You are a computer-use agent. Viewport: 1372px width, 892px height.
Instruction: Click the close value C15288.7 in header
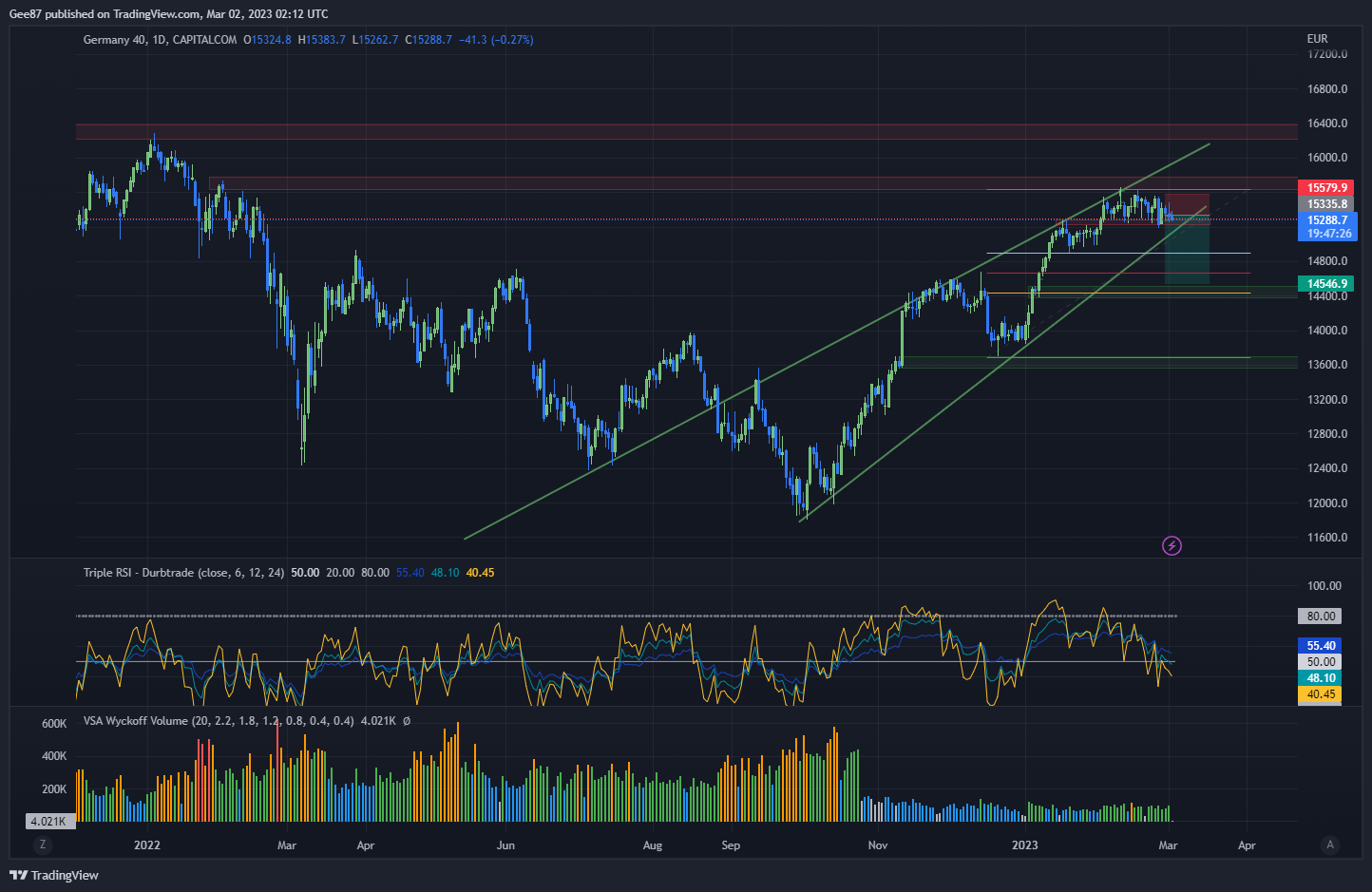point(429,40)
